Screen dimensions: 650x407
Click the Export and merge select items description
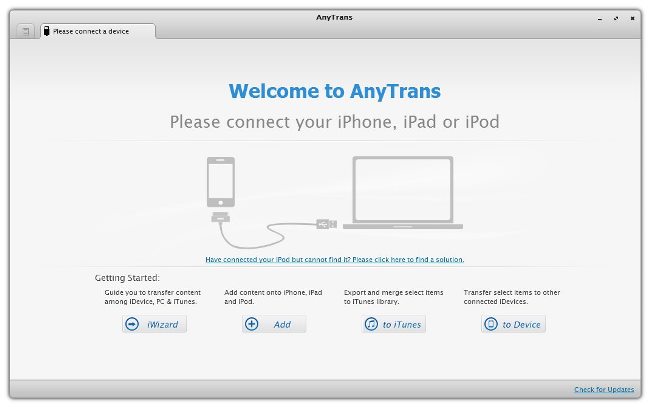pos(393,297)
